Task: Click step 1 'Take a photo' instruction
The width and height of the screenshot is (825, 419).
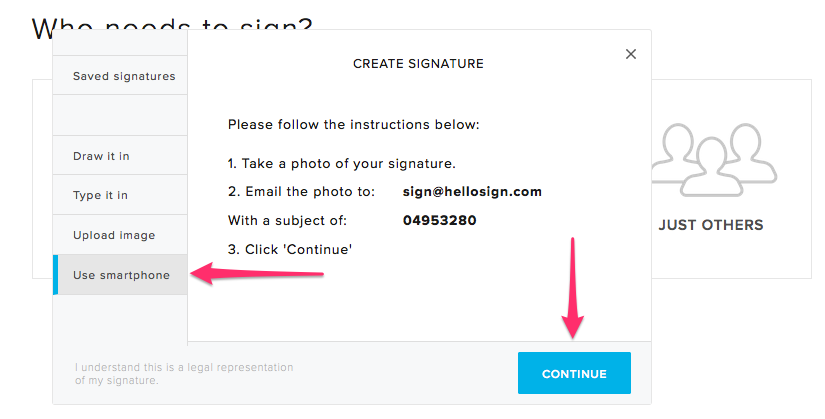Action: [343, 163]
